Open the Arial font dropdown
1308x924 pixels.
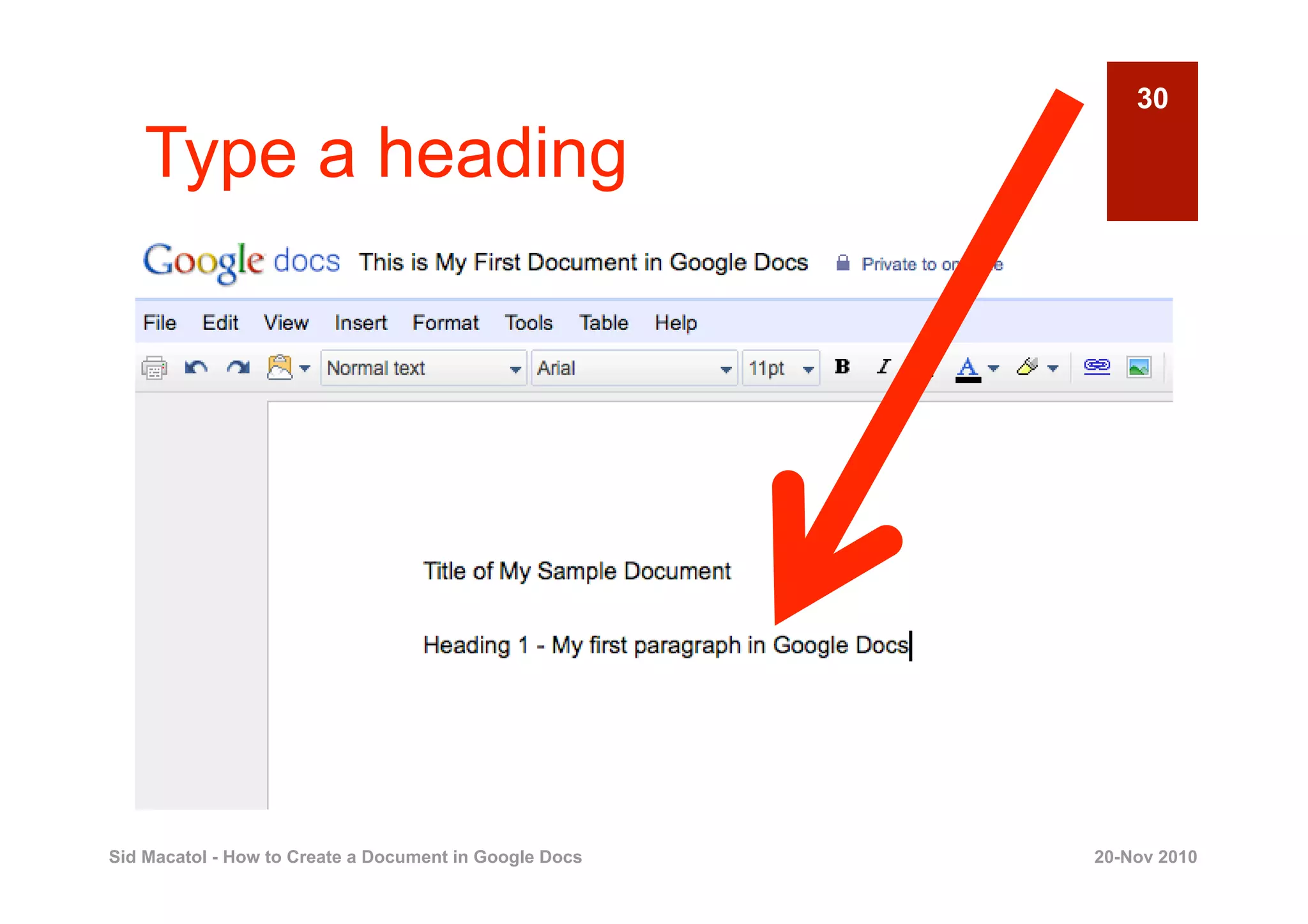634,368
